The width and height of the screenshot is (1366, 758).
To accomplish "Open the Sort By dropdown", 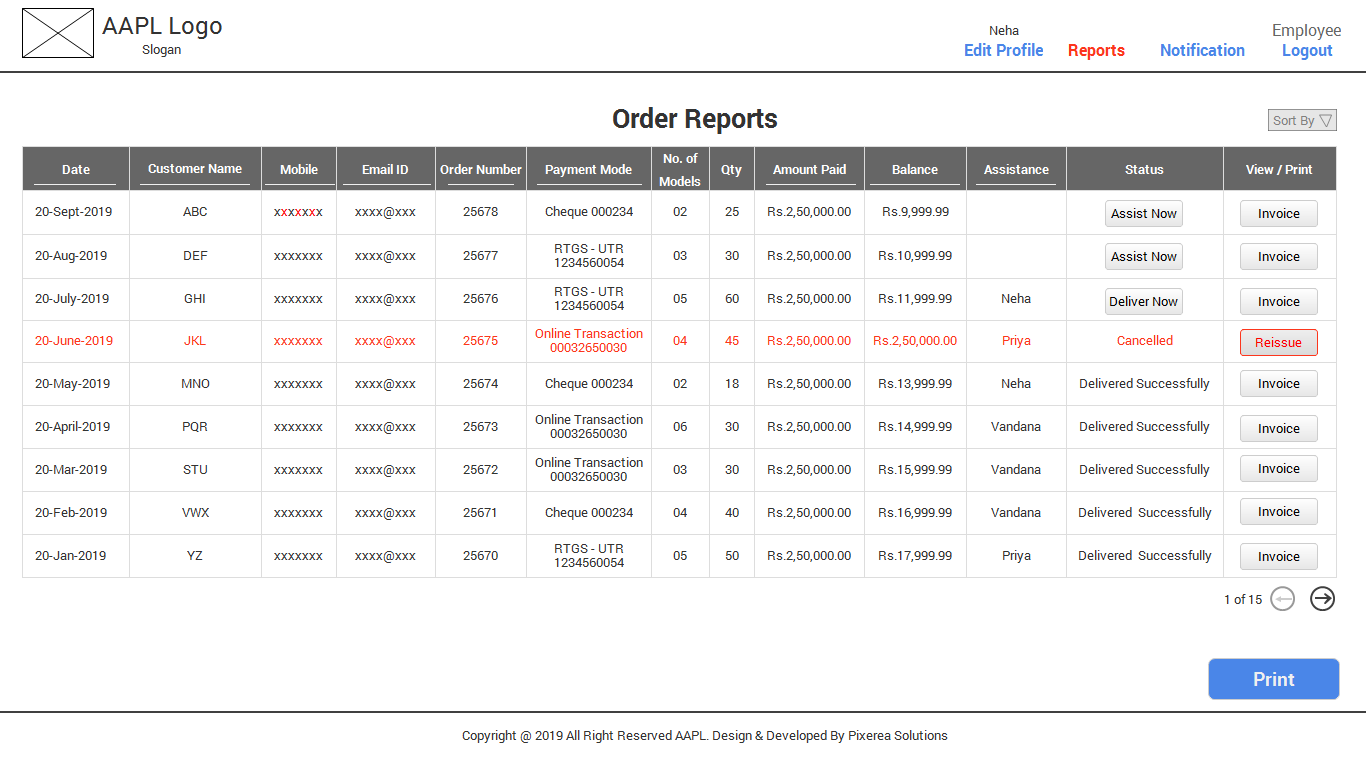I will click(x=1302, y=120).
